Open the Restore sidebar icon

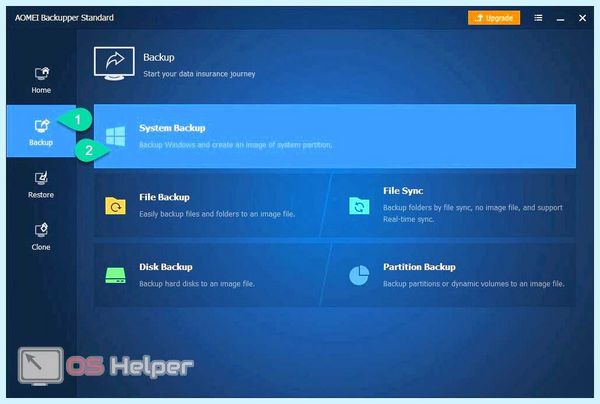pyautogui.click(x=41, y=178)
